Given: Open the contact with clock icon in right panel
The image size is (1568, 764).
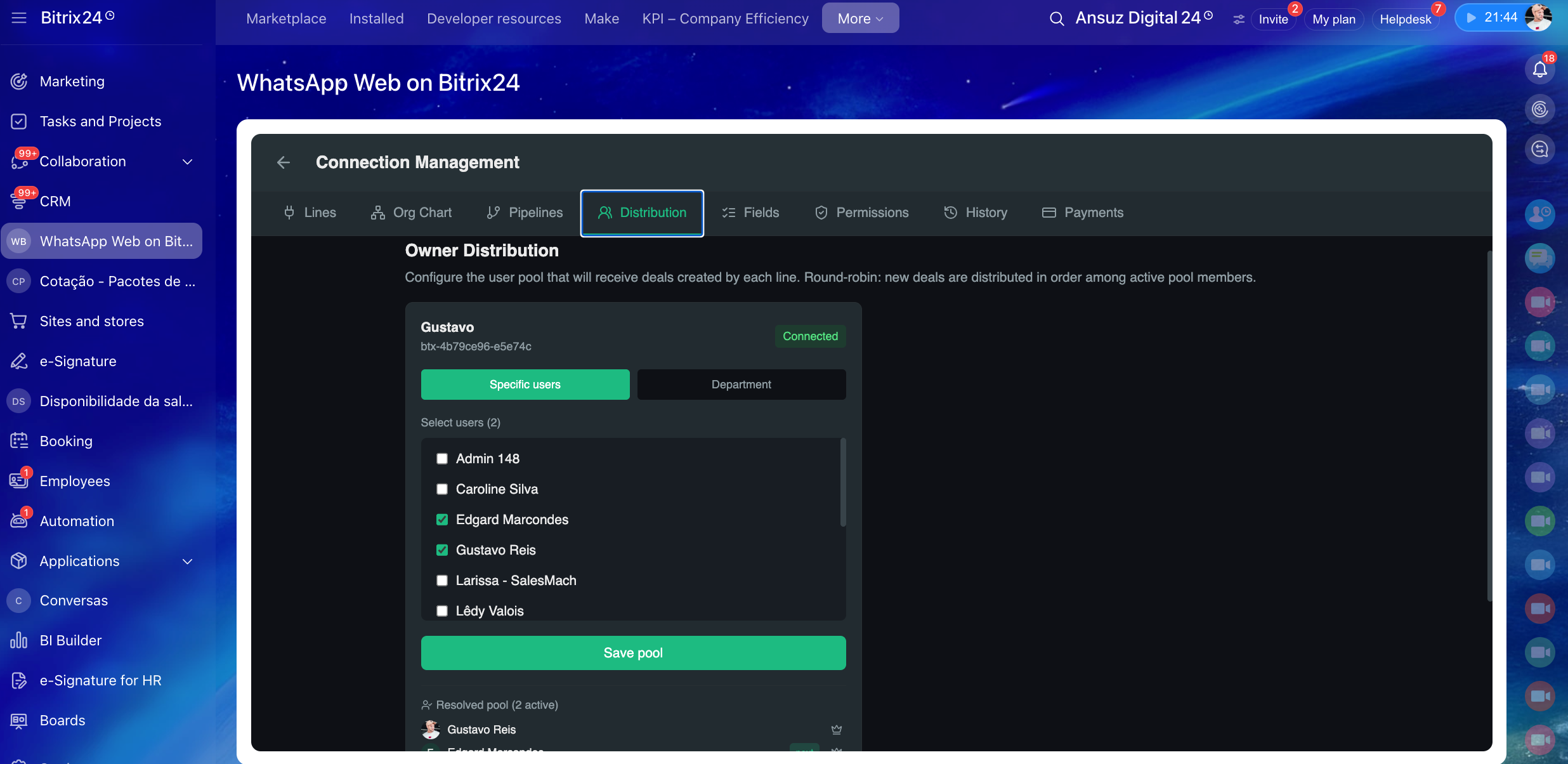Looking at the screenshot, I should tap(1539, 214).
